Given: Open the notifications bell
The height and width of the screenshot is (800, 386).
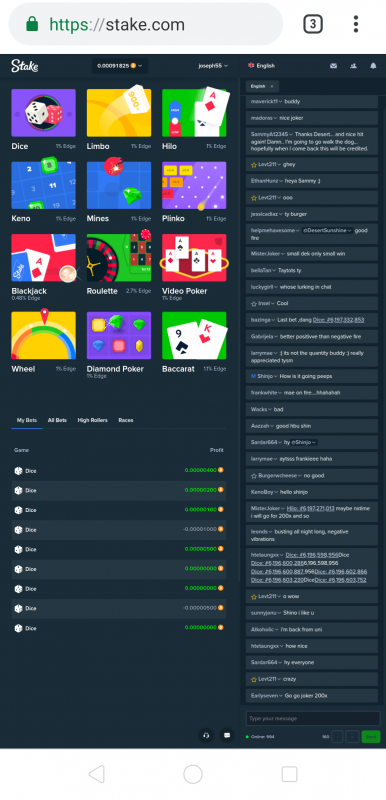Looking at the screenshot, I should 373,66.
